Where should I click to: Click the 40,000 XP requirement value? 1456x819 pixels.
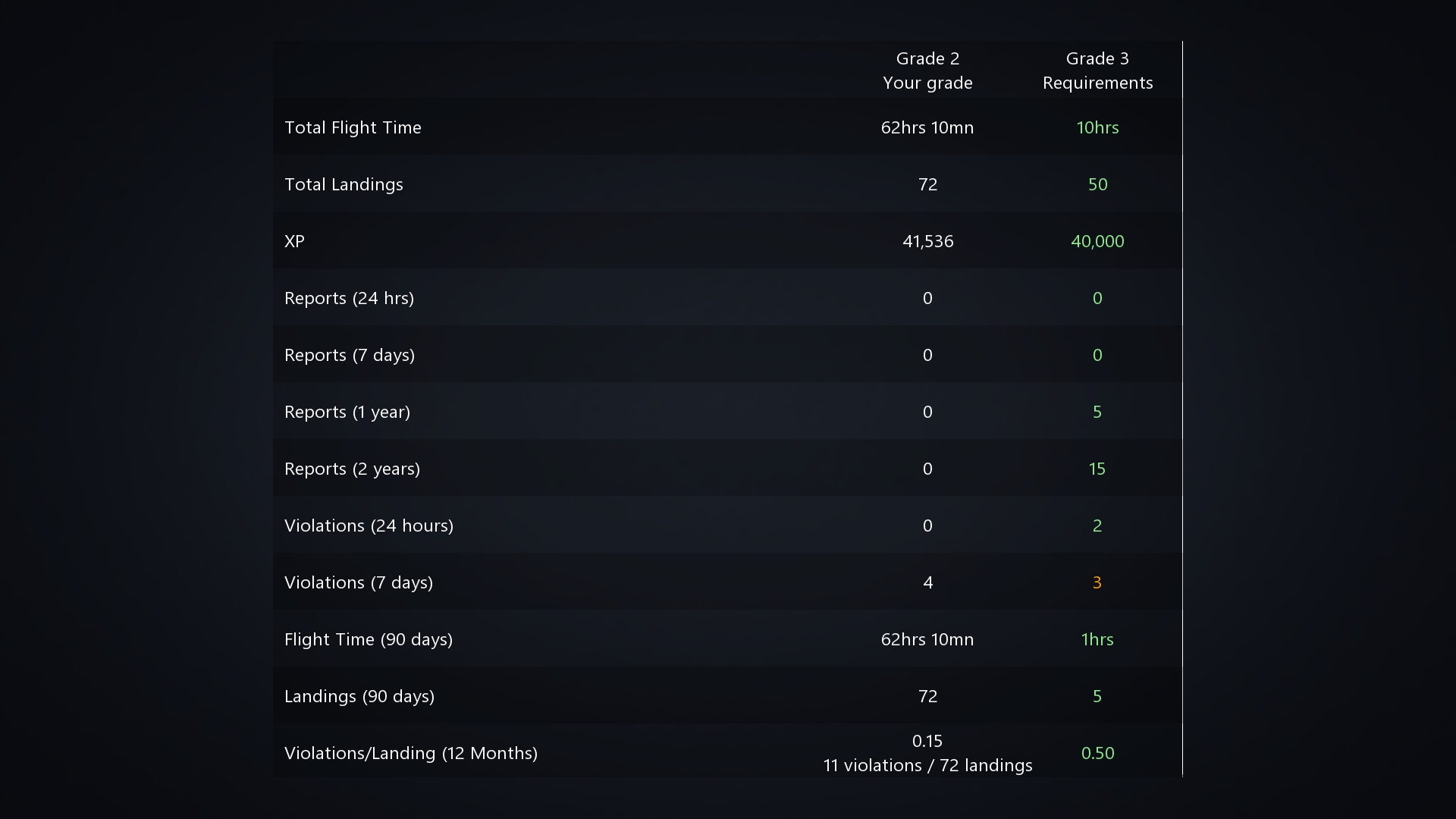point(1097,241)
